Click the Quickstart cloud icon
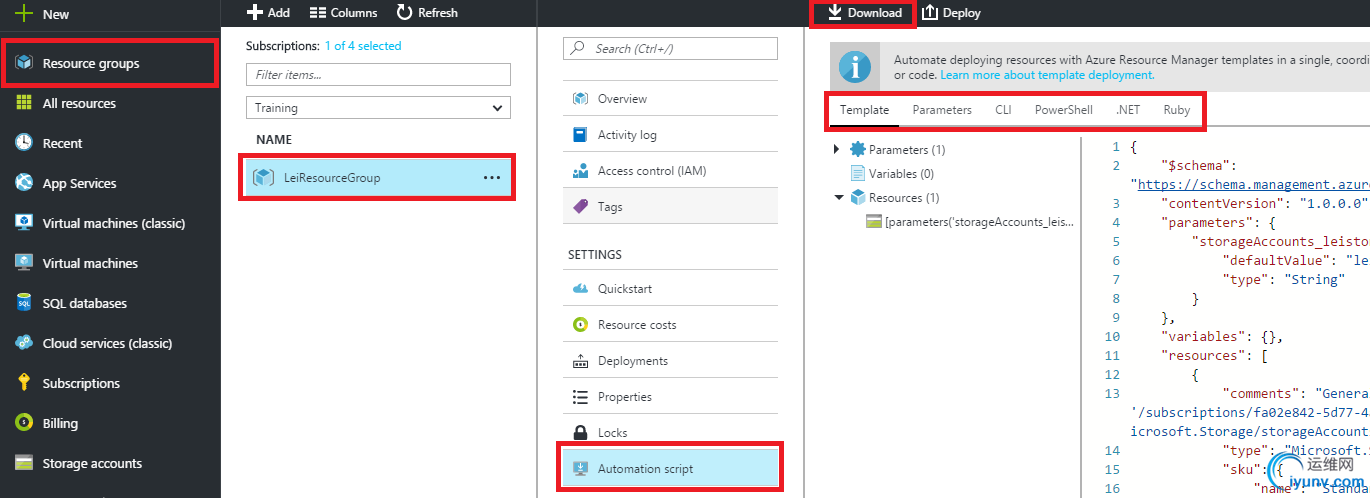The height and width of the screenshot is (498, 1370). (580, 289)
